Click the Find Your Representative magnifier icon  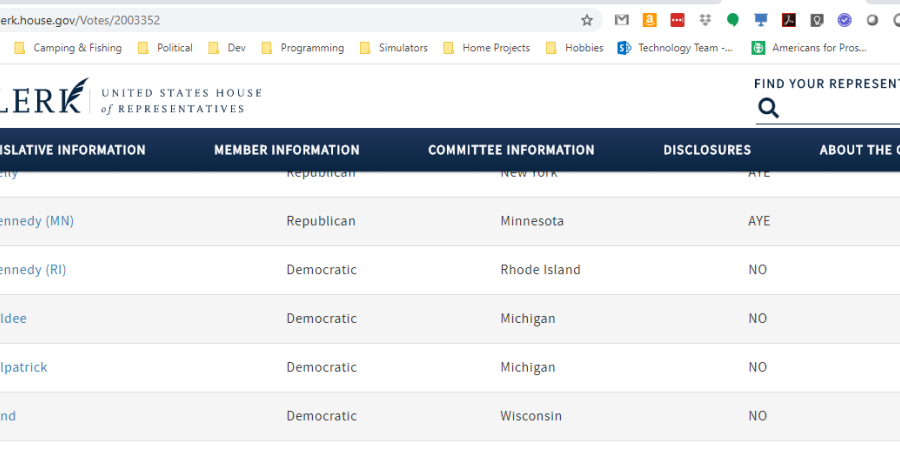[x=768, y=108]
